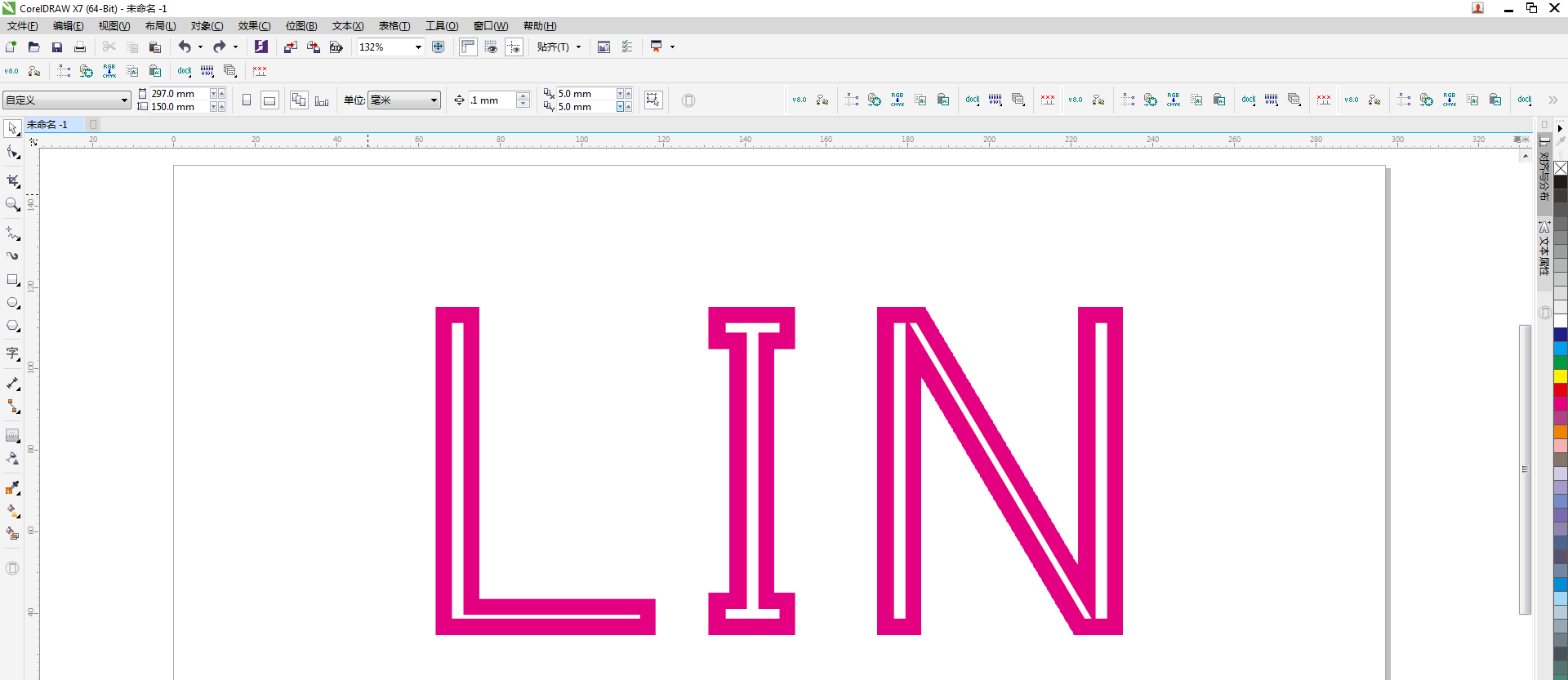
Task: Click the Publish to PDF icon
Action: coord(336,47)
